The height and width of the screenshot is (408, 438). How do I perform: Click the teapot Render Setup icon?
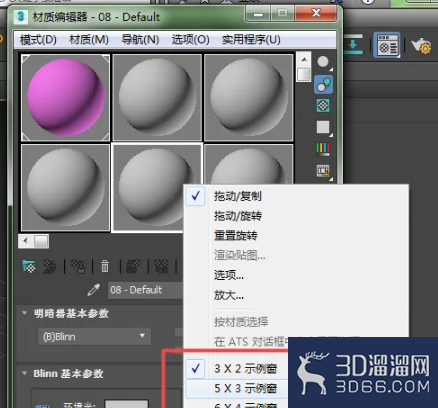click(x=421, y=45)
